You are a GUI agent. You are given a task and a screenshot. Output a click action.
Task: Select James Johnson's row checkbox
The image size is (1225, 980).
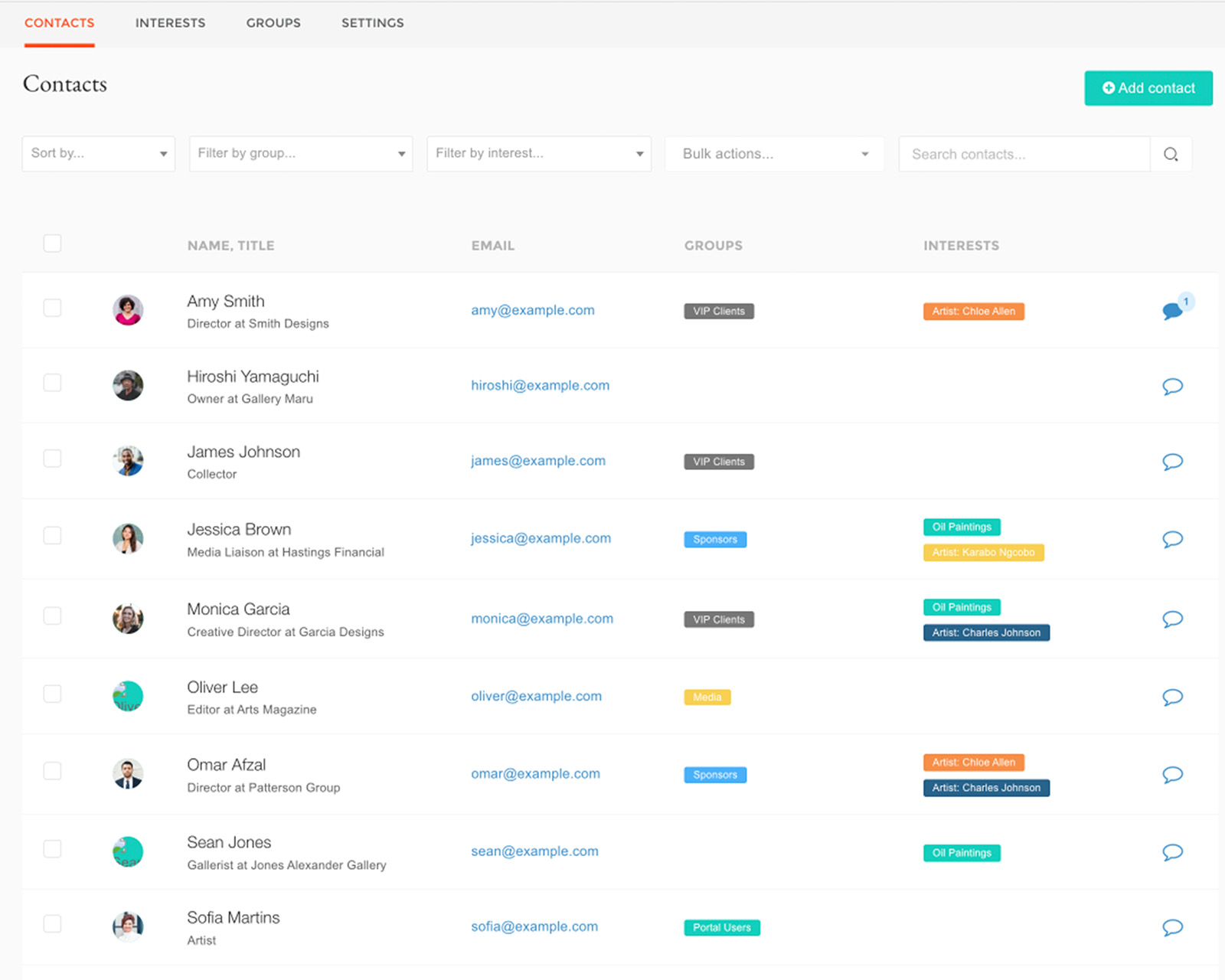pyautogui.click(x=52, y=459)
